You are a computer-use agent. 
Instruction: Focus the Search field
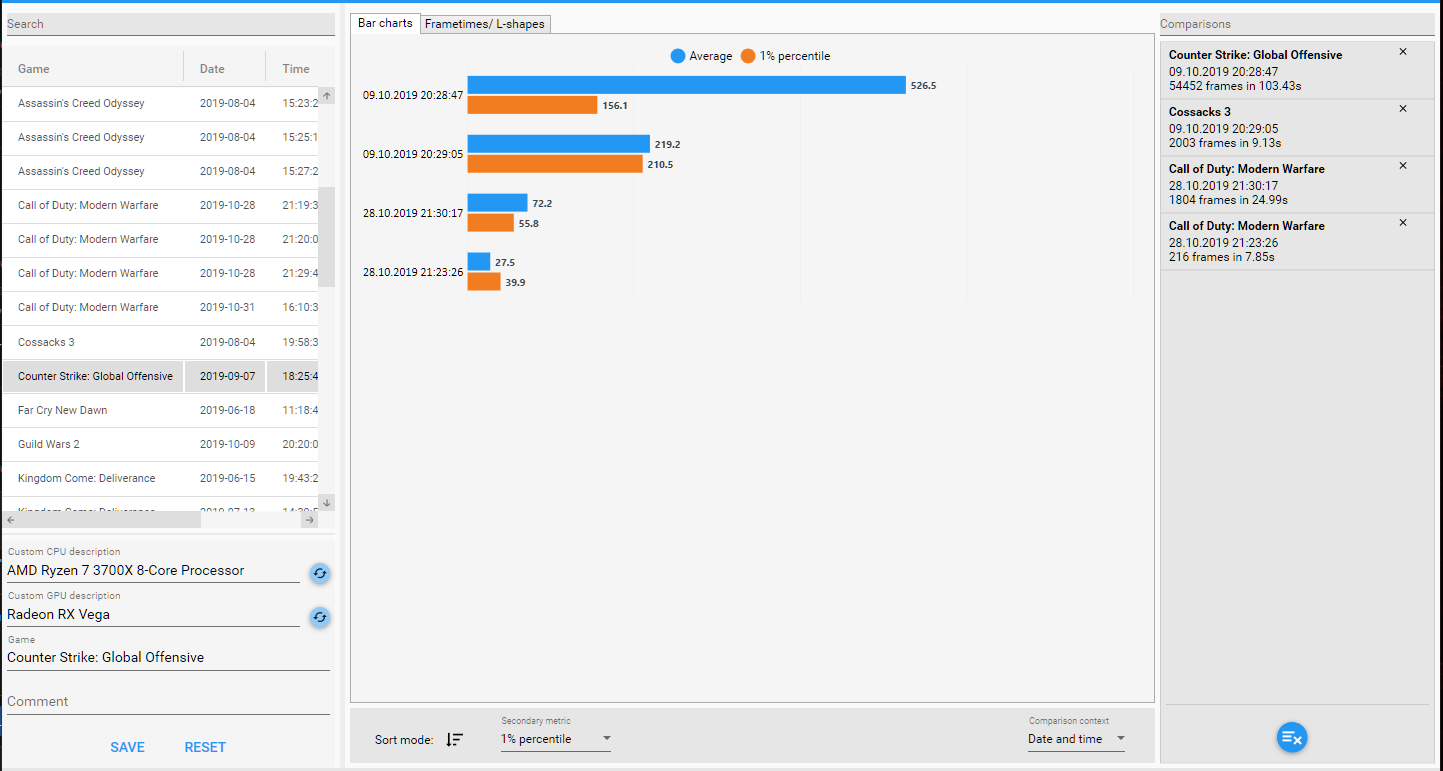[170, 24]
